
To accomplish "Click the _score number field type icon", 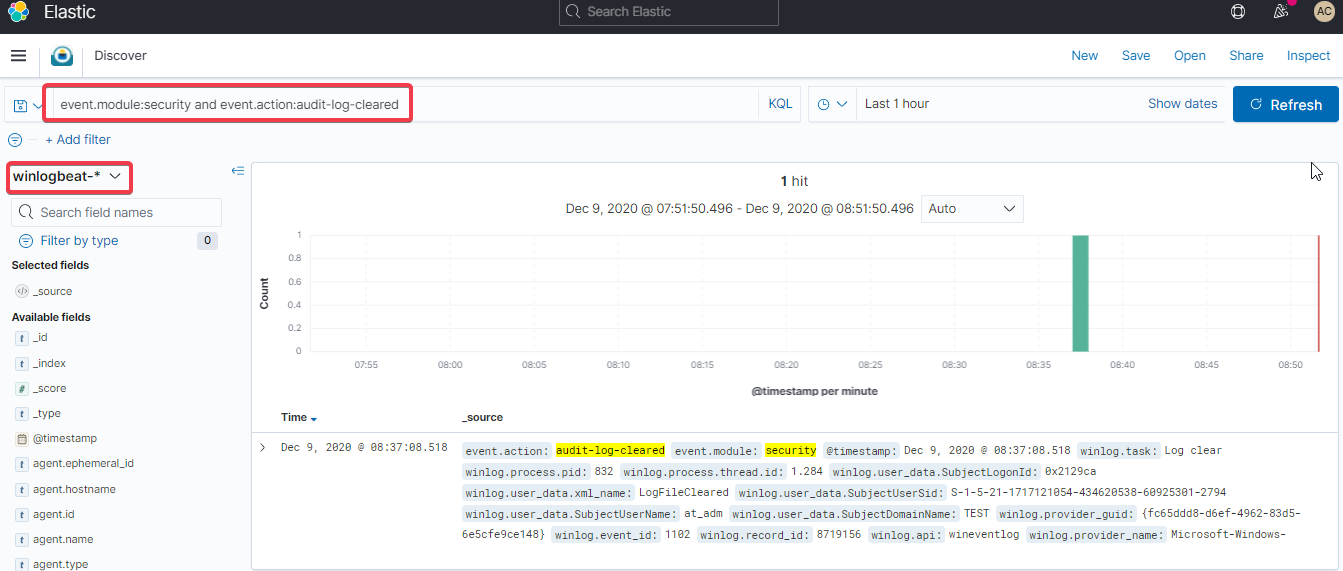I will pos(22,388).
